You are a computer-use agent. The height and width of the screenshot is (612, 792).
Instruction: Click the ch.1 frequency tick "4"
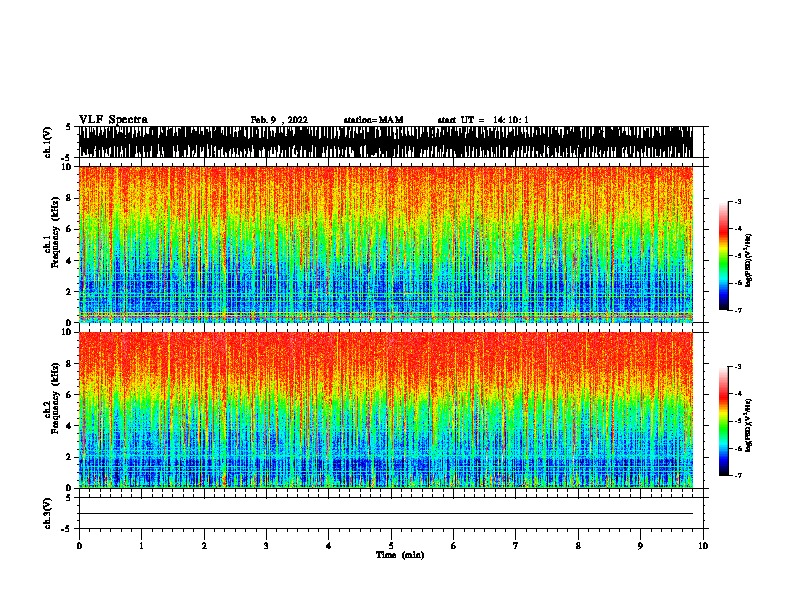69,261
